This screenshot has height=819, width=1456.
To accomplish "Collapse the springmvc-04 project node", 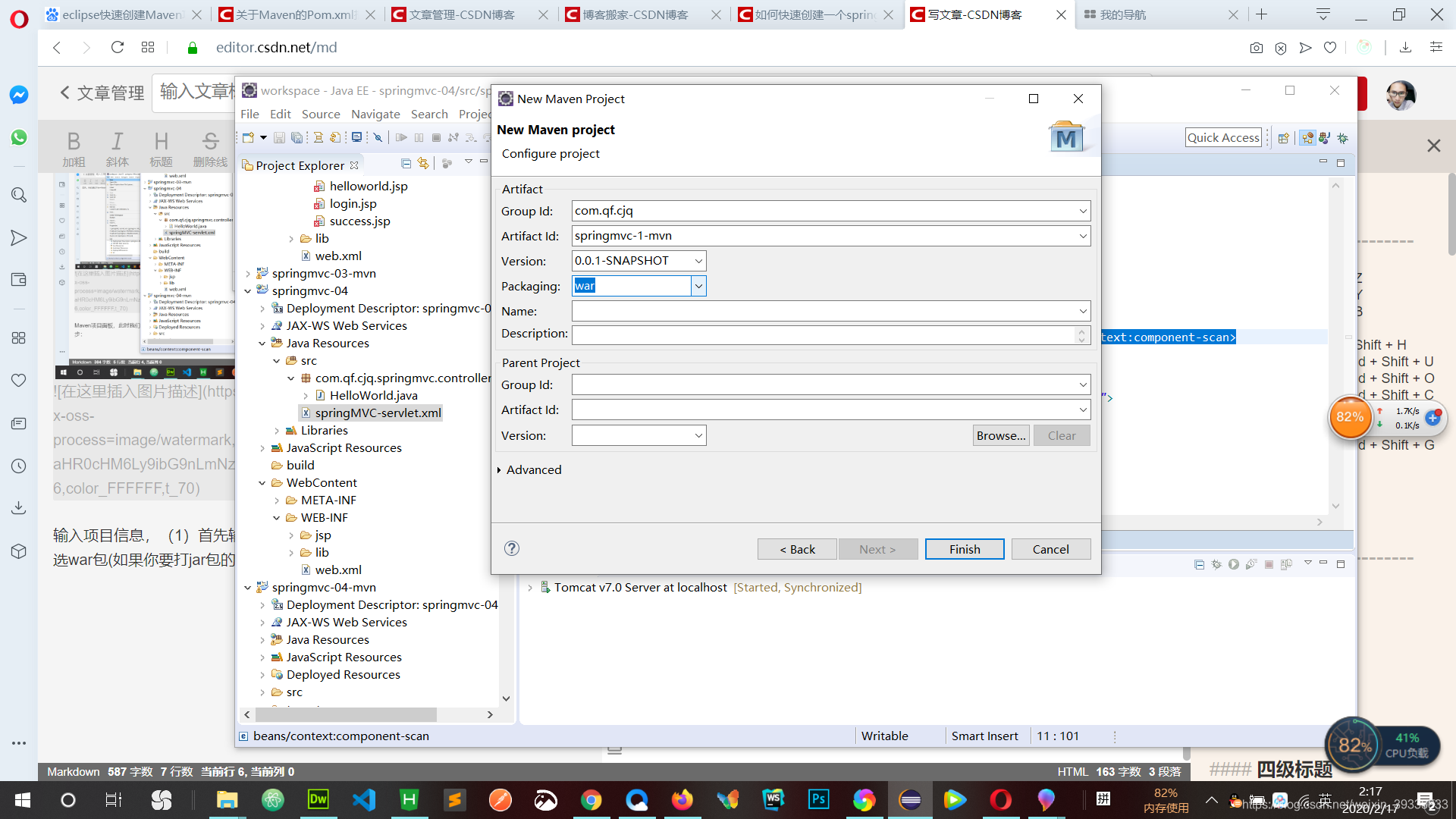I will [x=248, y=291].
